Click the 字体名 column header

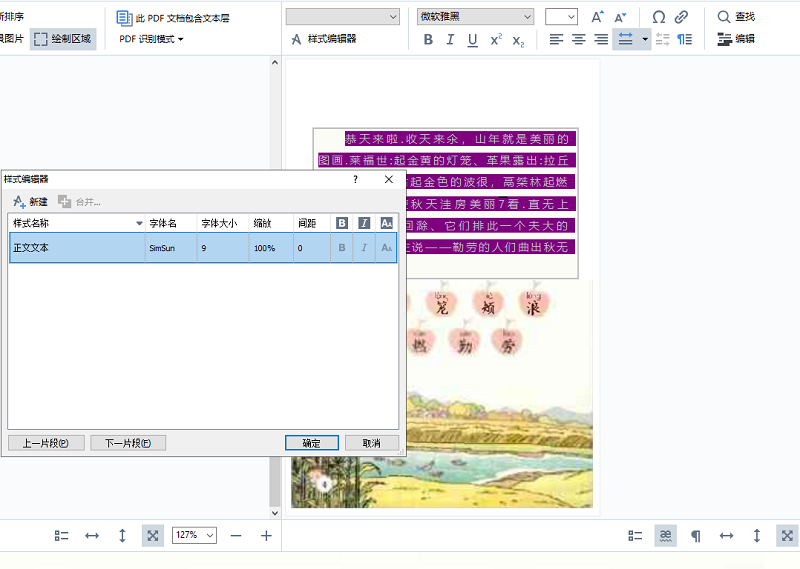[x=171, y=223]
